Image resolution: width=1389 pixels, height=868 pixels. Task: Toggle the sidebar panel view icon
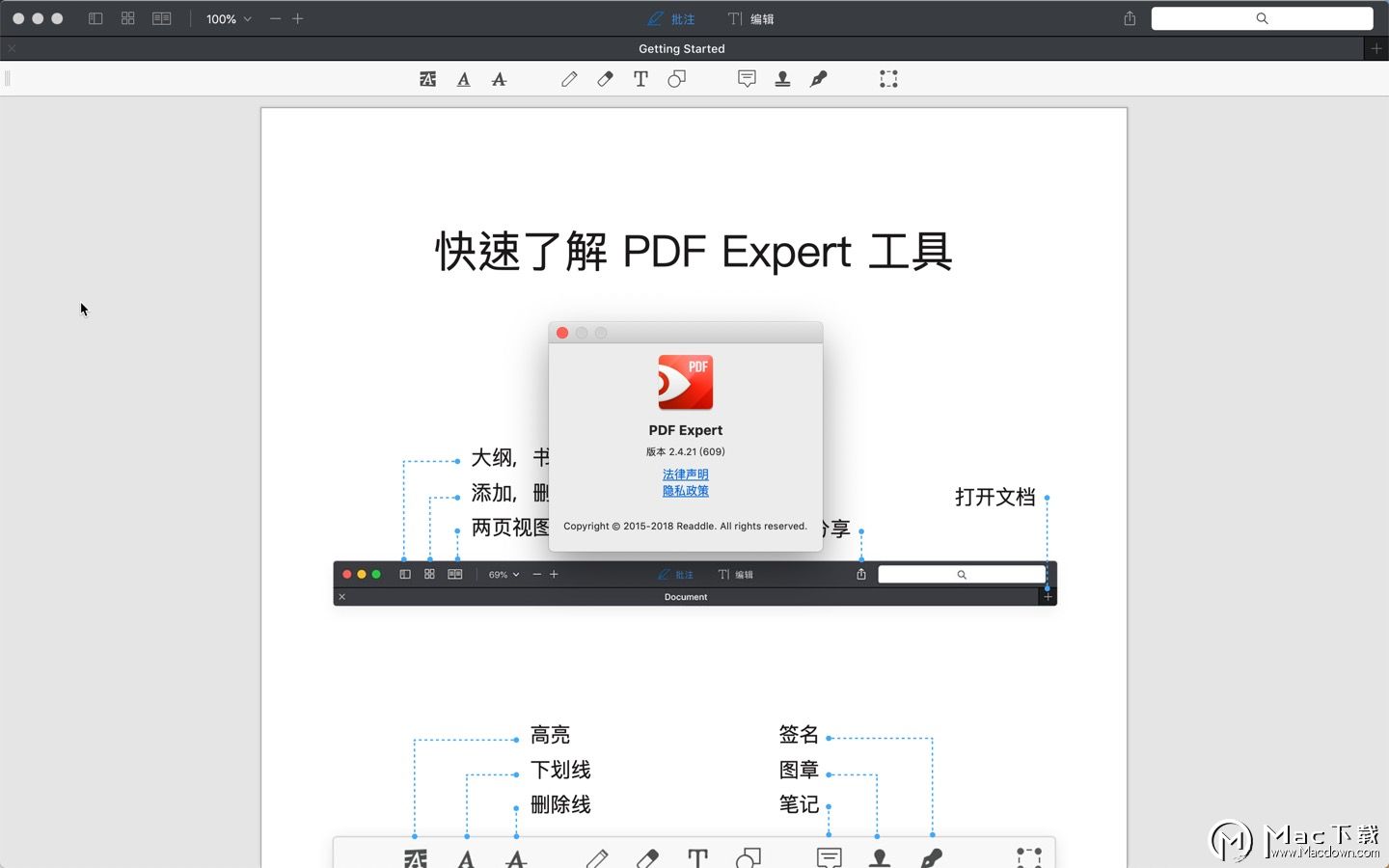coord(95,18)
